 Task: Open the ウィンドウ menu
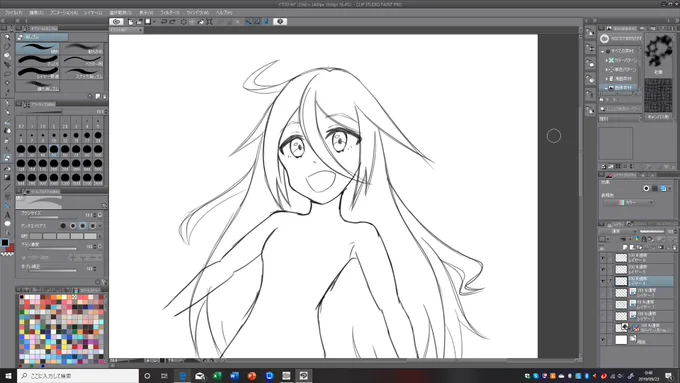(197, 13)
